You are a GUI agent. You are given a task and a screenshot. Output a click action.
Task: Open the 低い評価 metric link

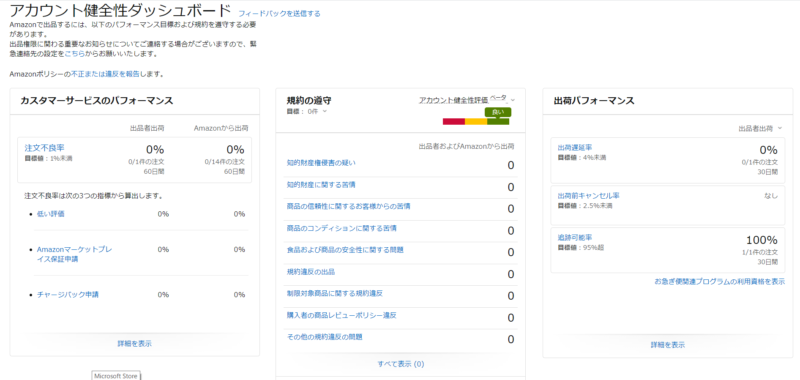coord(51,214)
